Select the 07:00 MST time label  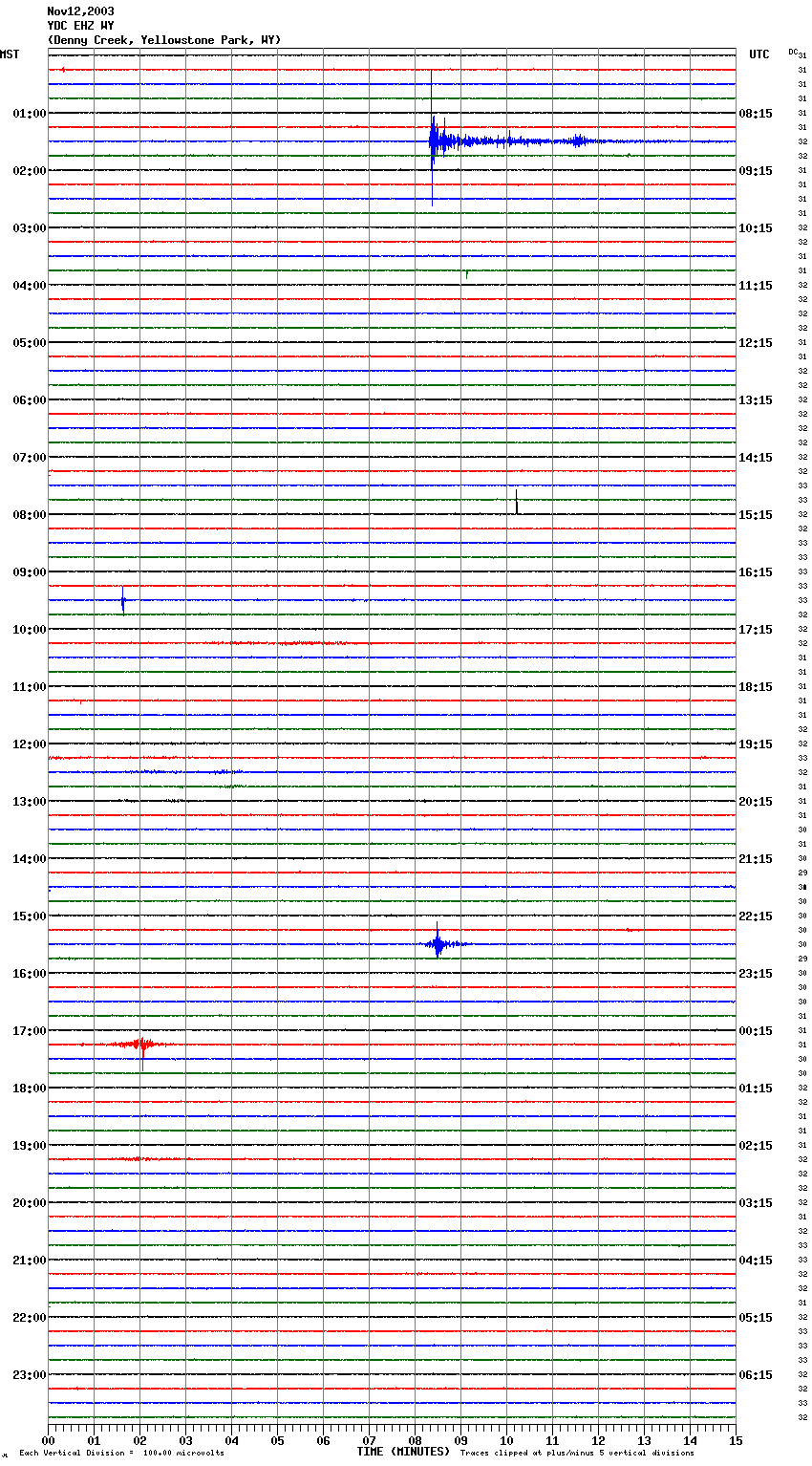(x=29, y=457)
